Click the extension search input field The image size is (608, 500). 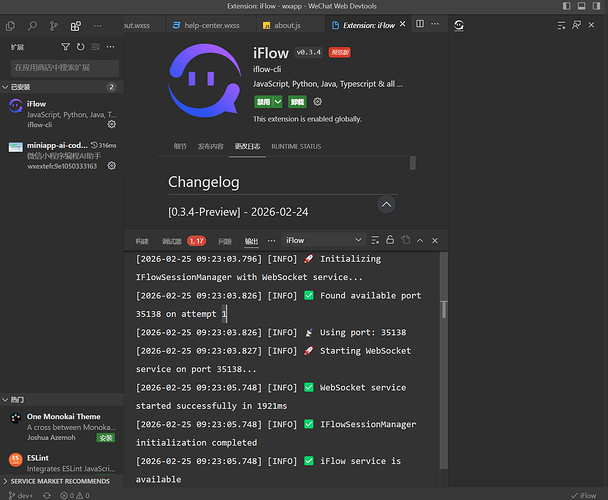[x=64, y=67]
